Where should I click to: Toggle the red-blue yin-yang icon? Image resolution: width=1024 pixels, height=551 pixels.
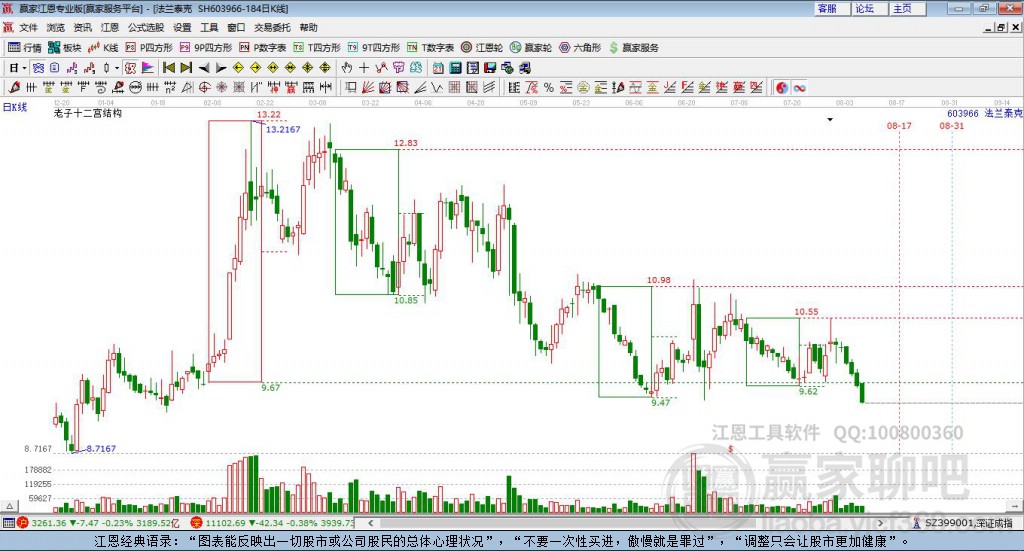click(782, 87)
